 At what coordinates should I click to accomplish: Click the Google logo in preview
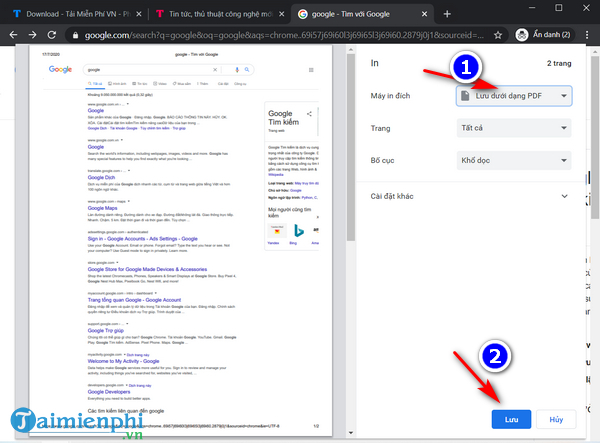pos(60,70)
